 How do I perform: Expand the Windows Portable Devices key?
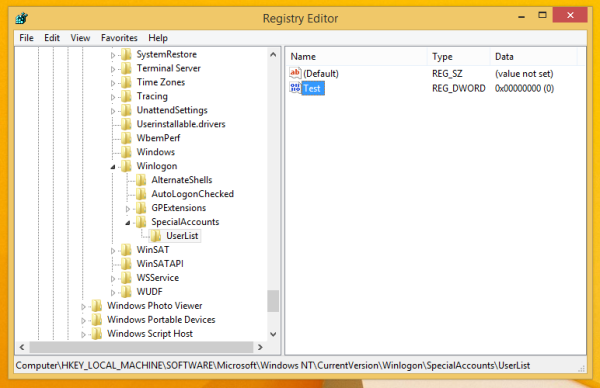[83, 321]
